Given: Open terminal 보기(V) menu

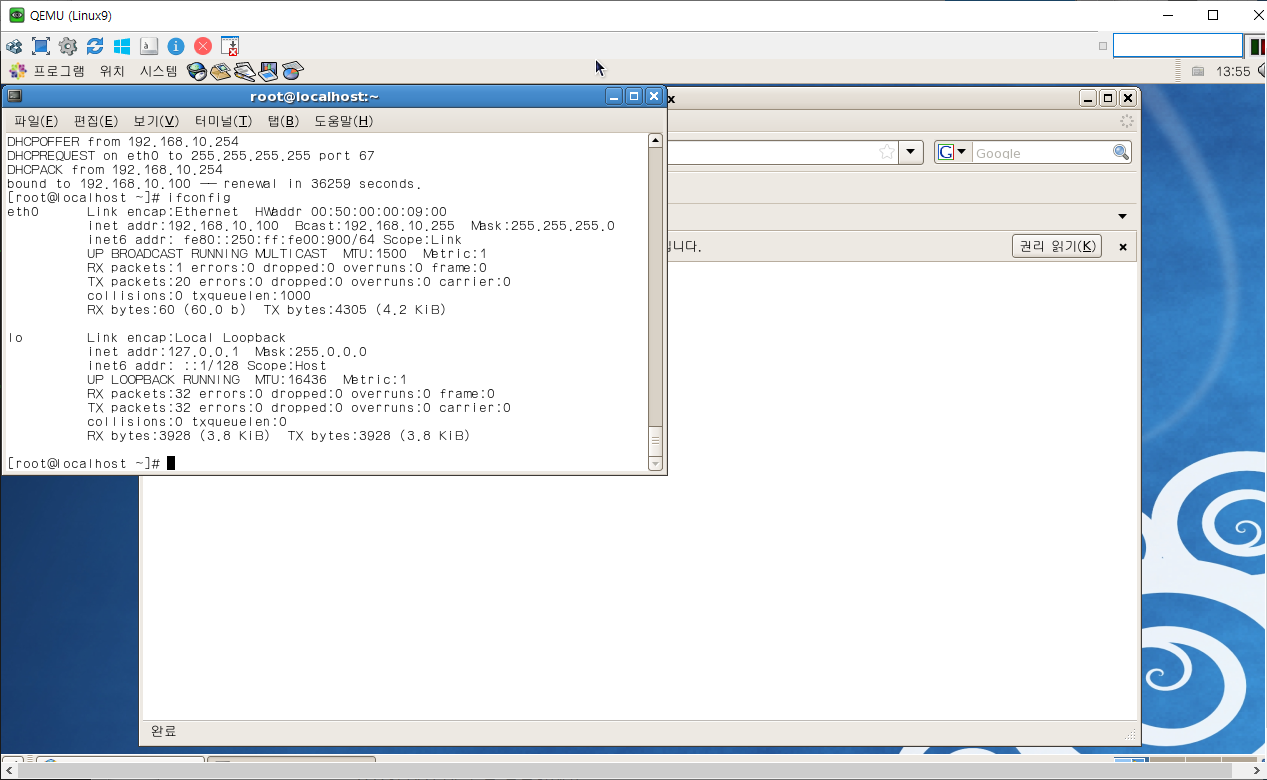Looking at the screenshot, I should [x=156, y=121].
